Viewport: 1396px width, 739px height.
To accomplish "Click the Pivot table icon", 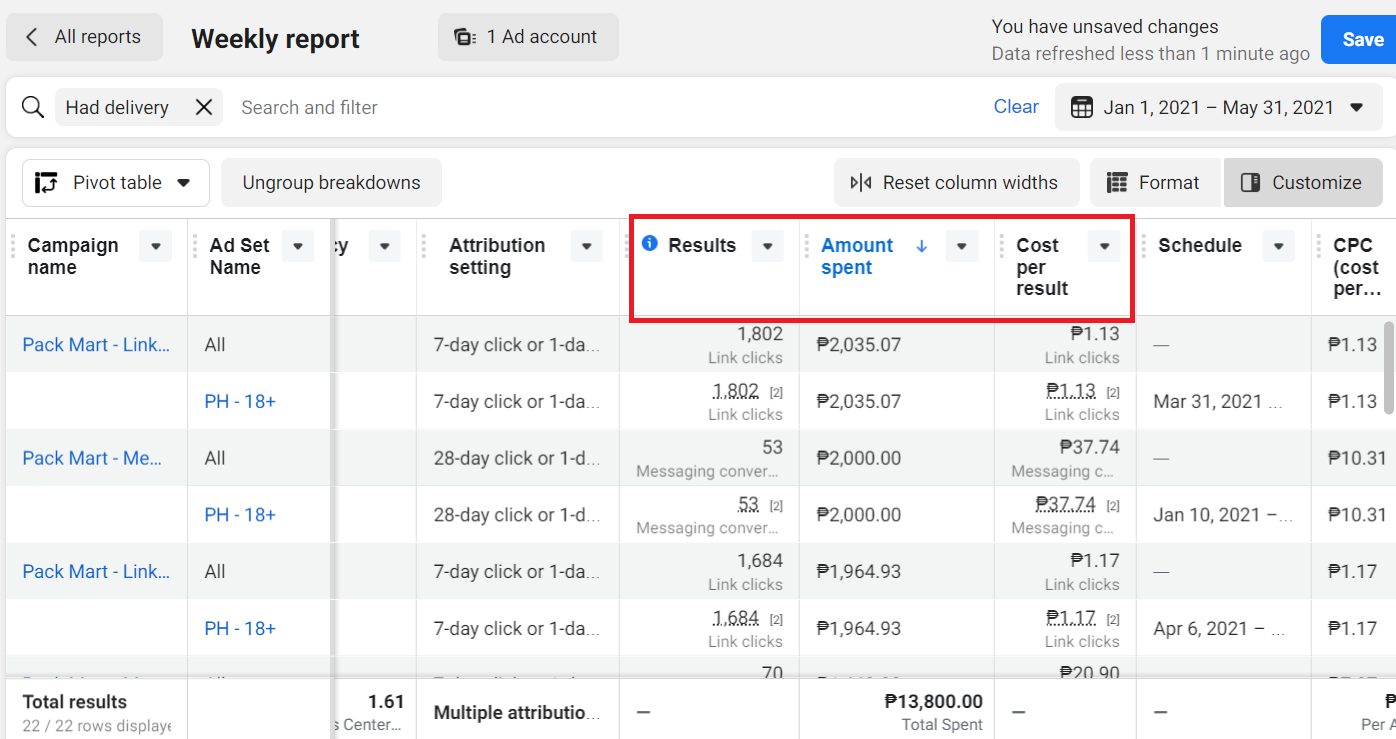I will (x=46, y=183).
